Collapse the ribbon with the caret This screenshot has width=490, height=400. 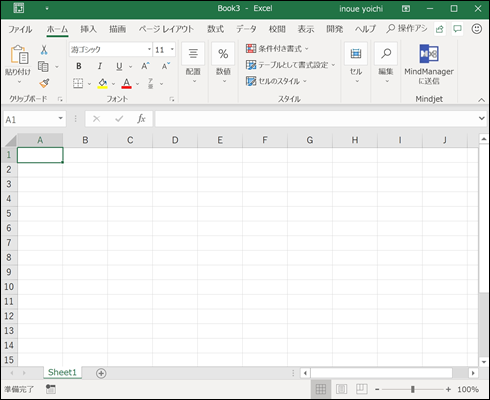(481, 100)
